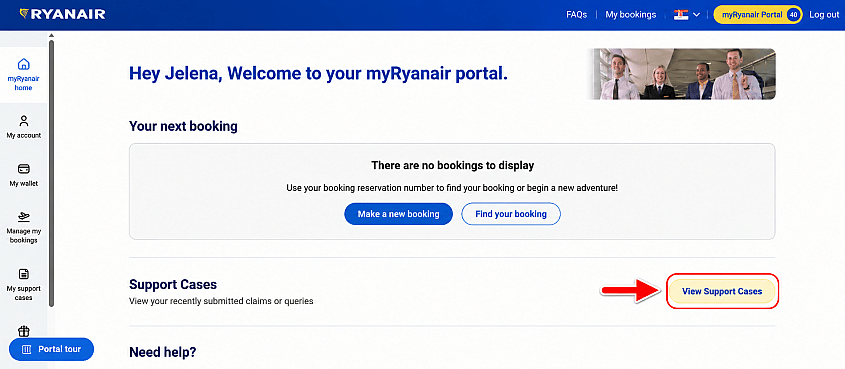The image size is (845, 369).
Task: Click the Your next booking heading
Action: click(x=183, y=127)
